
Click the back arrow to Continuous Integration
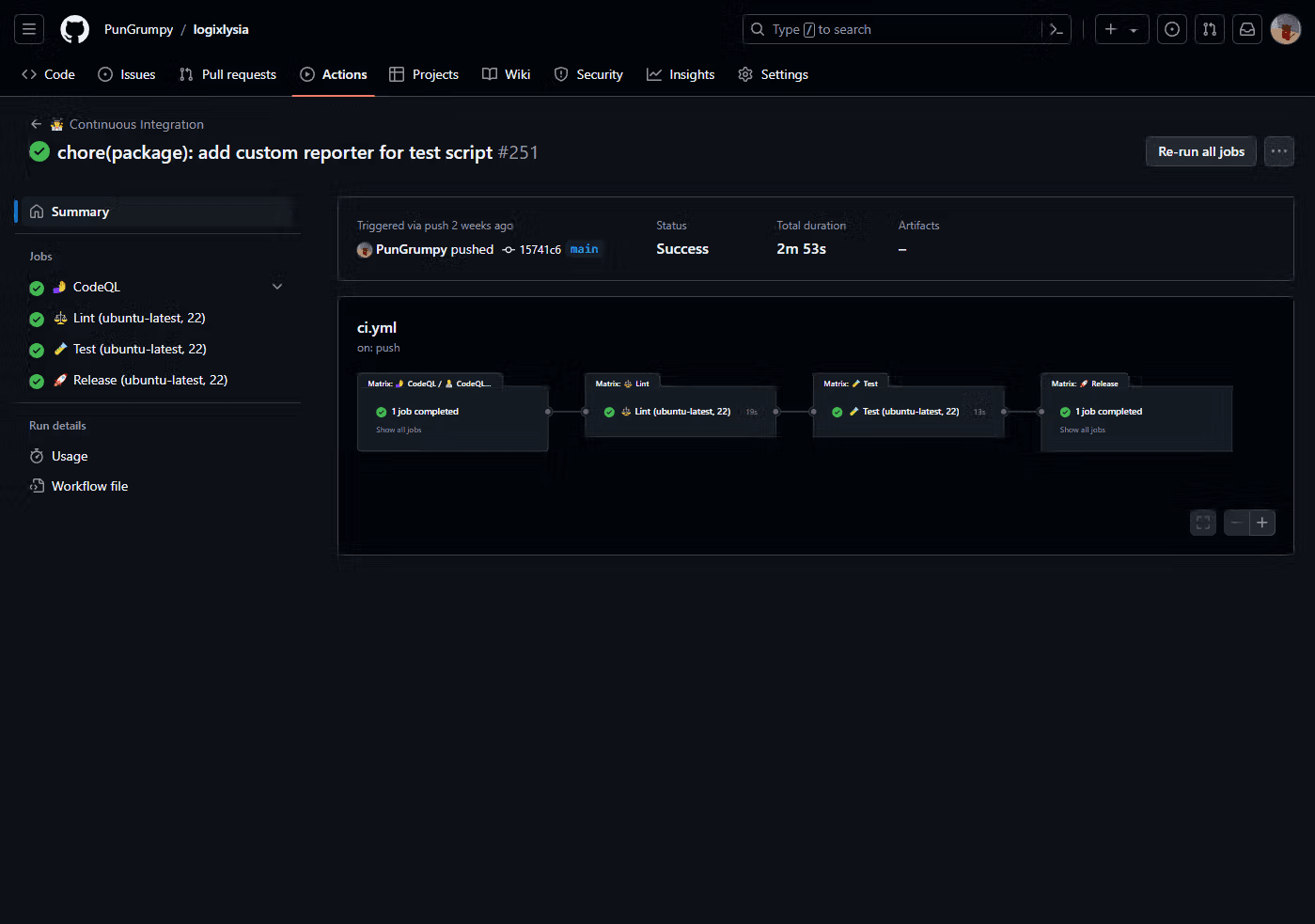pos(36,124)
